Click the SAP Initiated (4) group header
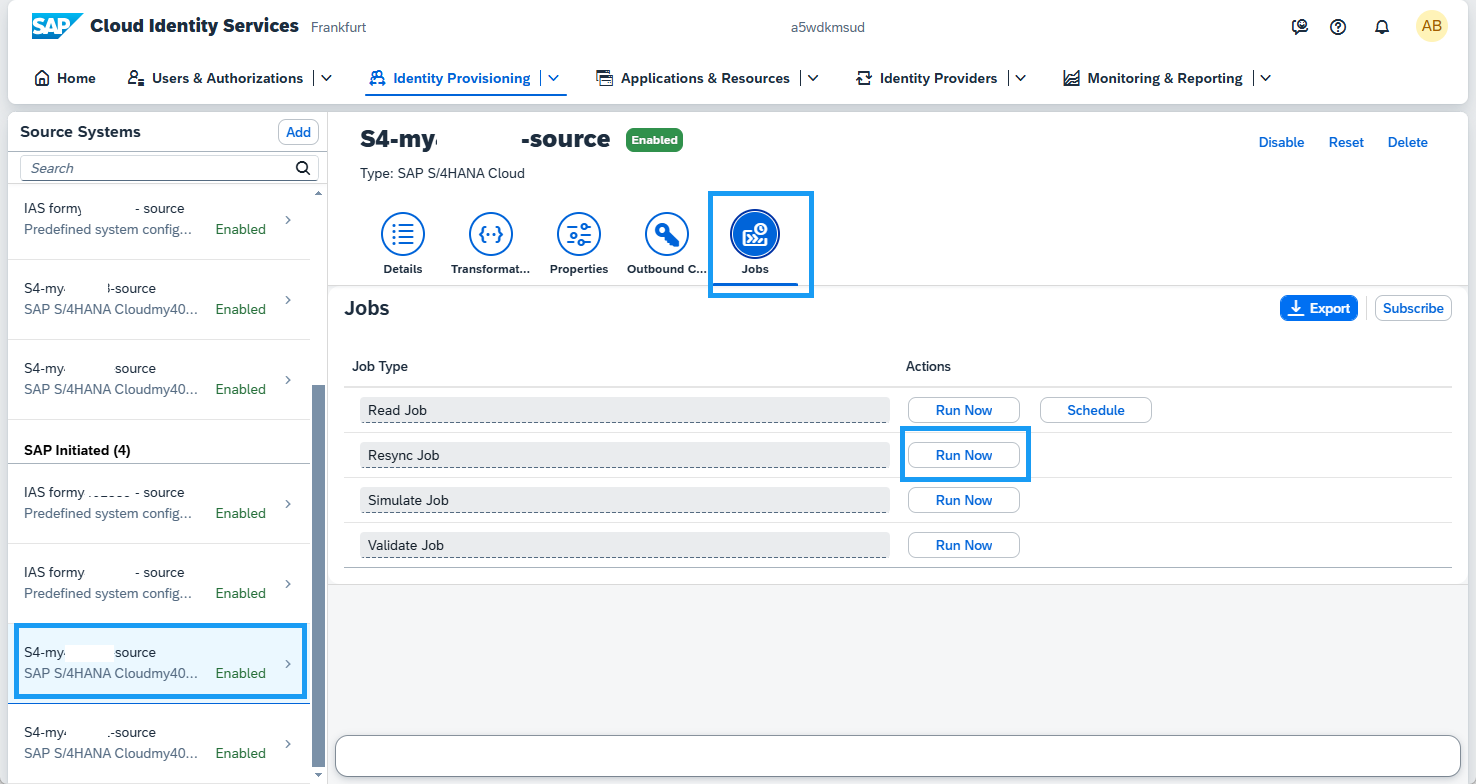 coord(77,450)
